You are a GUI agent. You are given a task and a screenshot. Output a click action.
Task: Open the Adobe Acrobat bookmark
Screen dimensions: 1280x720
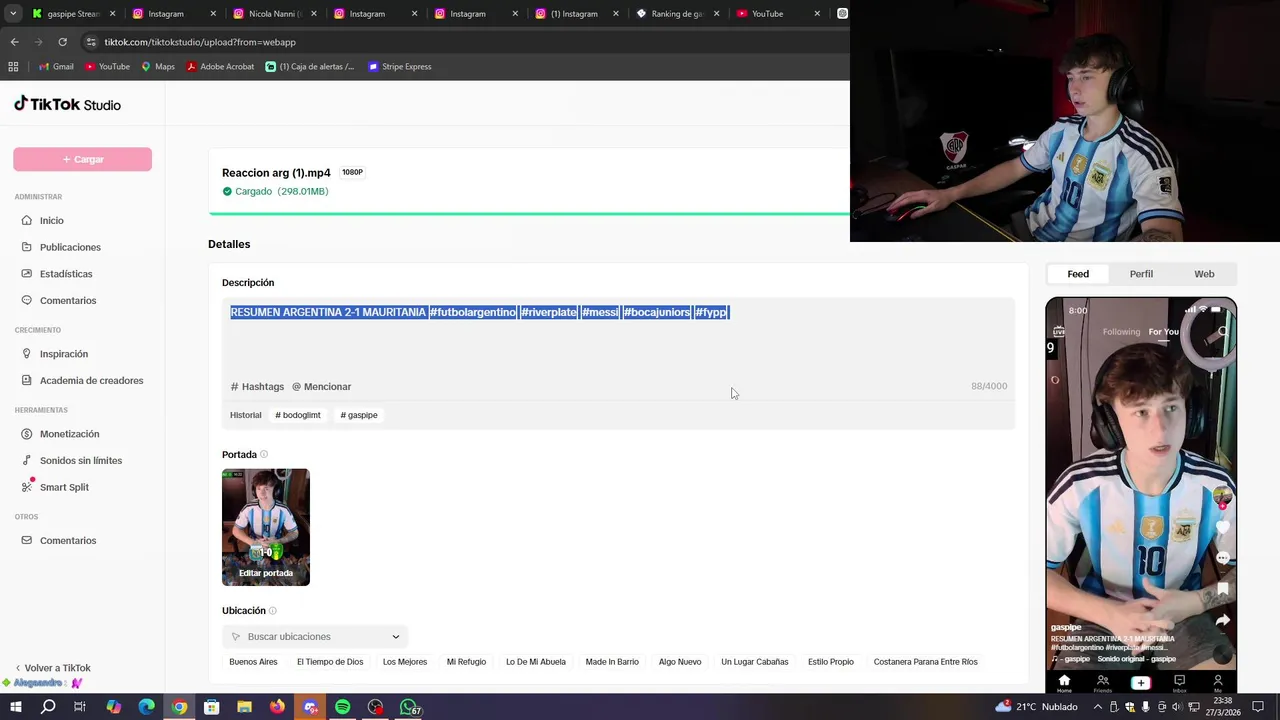(x=220, y=67)
